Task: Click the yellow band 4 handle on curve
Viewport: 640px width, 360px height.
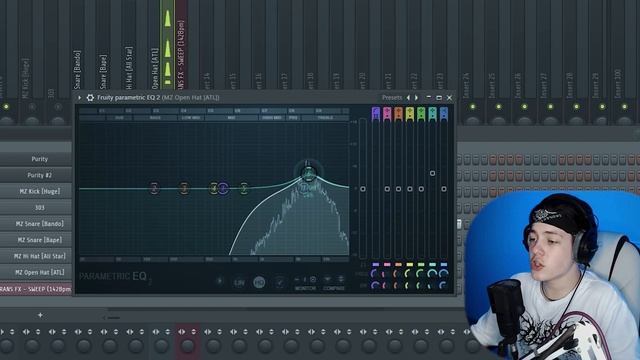Action: pyautogui.click(x=213, y=188)
